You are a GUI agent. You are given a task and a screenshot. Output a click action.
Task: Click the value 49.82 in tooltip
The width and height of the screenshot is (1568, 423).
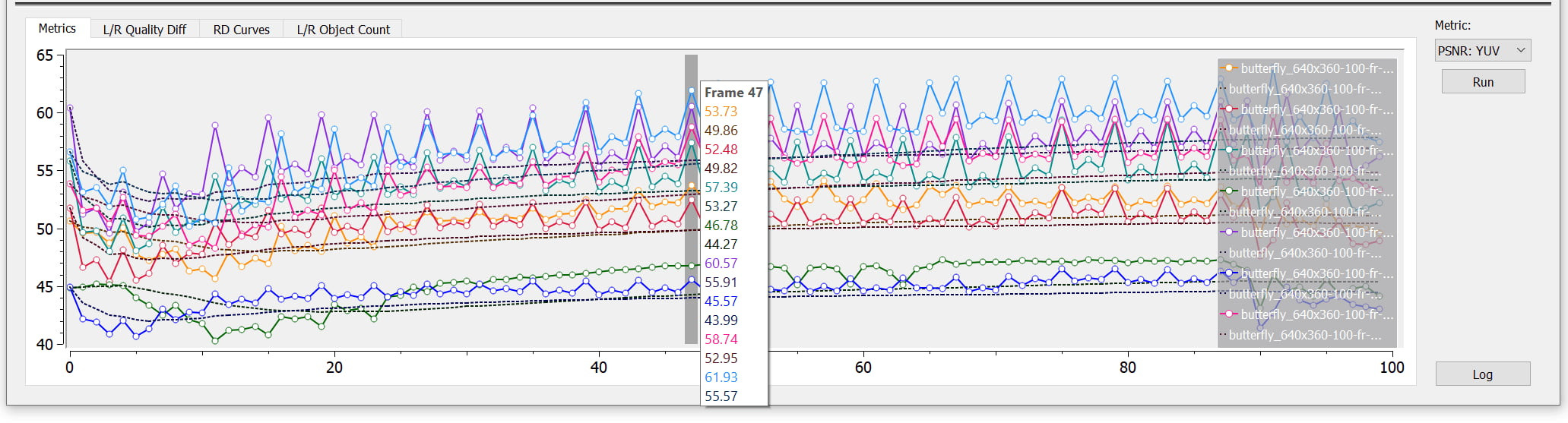[721, 169]
